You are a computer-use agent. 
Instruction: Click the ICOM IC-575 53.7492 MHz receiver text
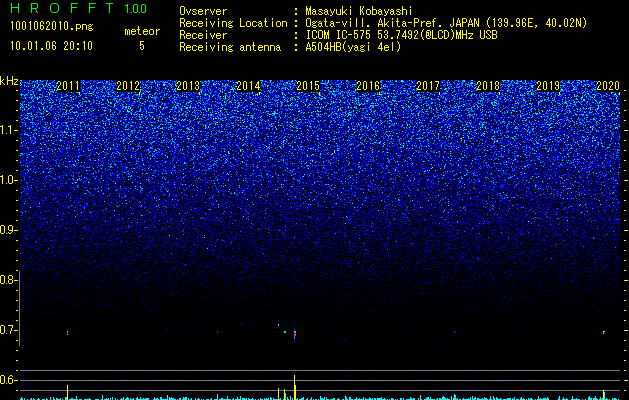tap(401, 35)
